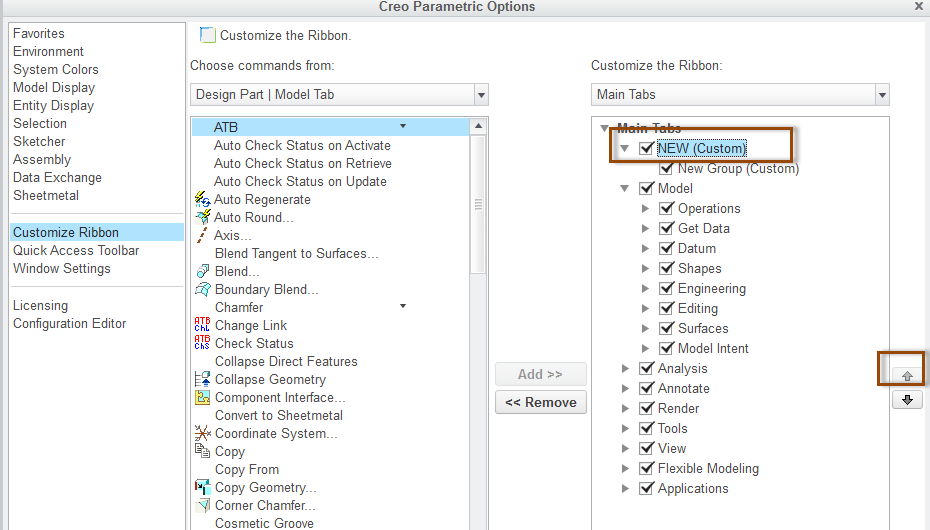Click the ATB Change Link icon

click(202, 325)
